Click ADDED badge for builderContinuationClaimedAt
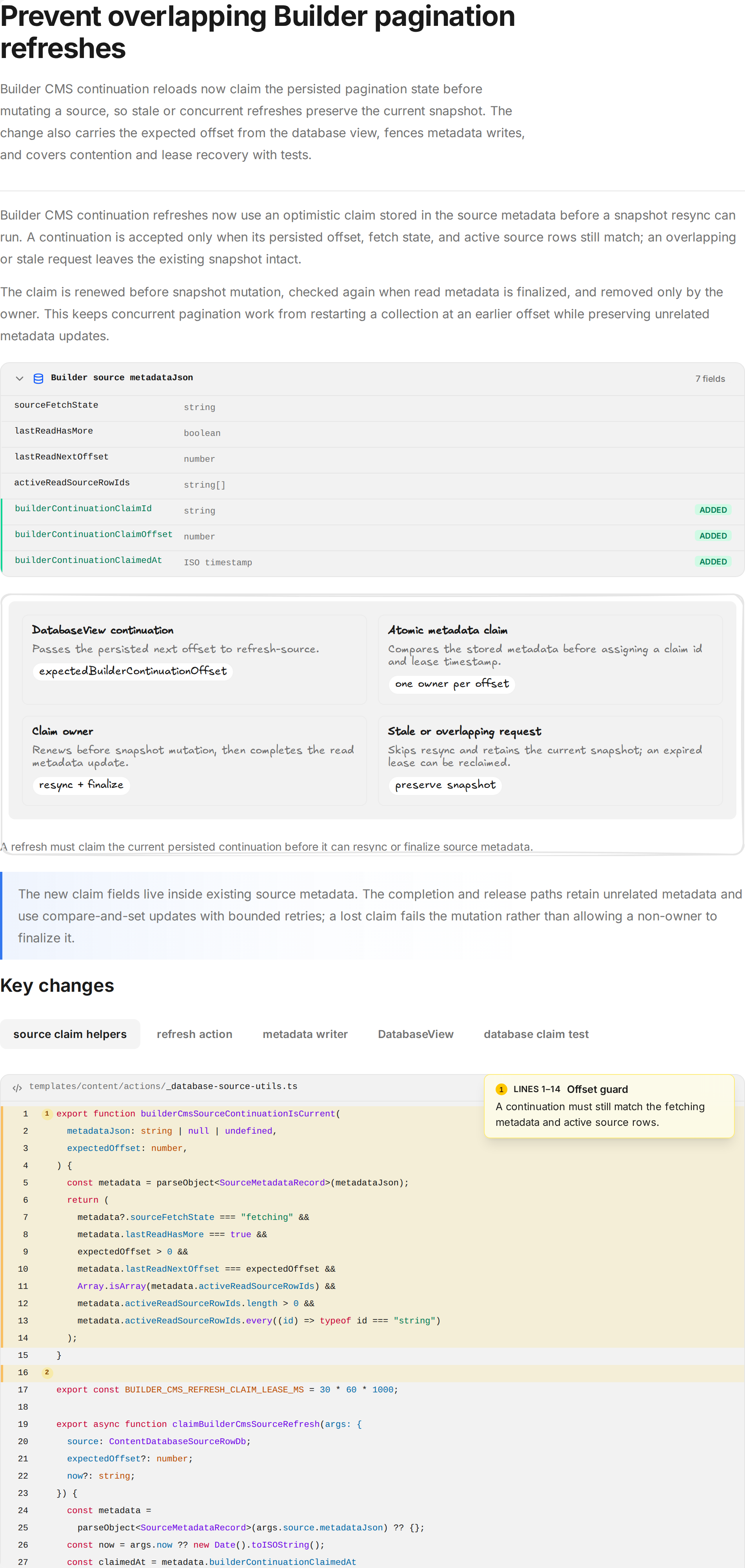Screen dimensions: 745x1568 pyautogui.click(x=713, y=561)
